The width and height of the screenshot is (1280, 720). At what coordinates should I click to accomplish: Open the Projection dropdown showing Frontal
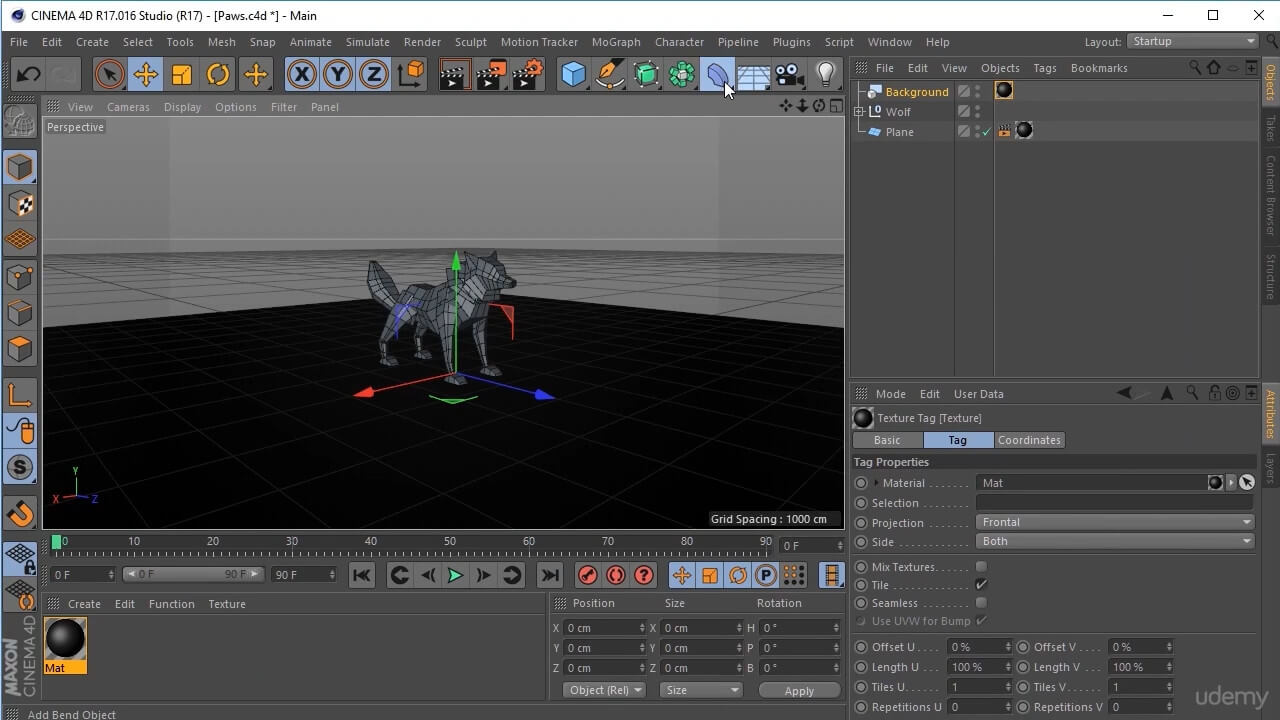1114,522
